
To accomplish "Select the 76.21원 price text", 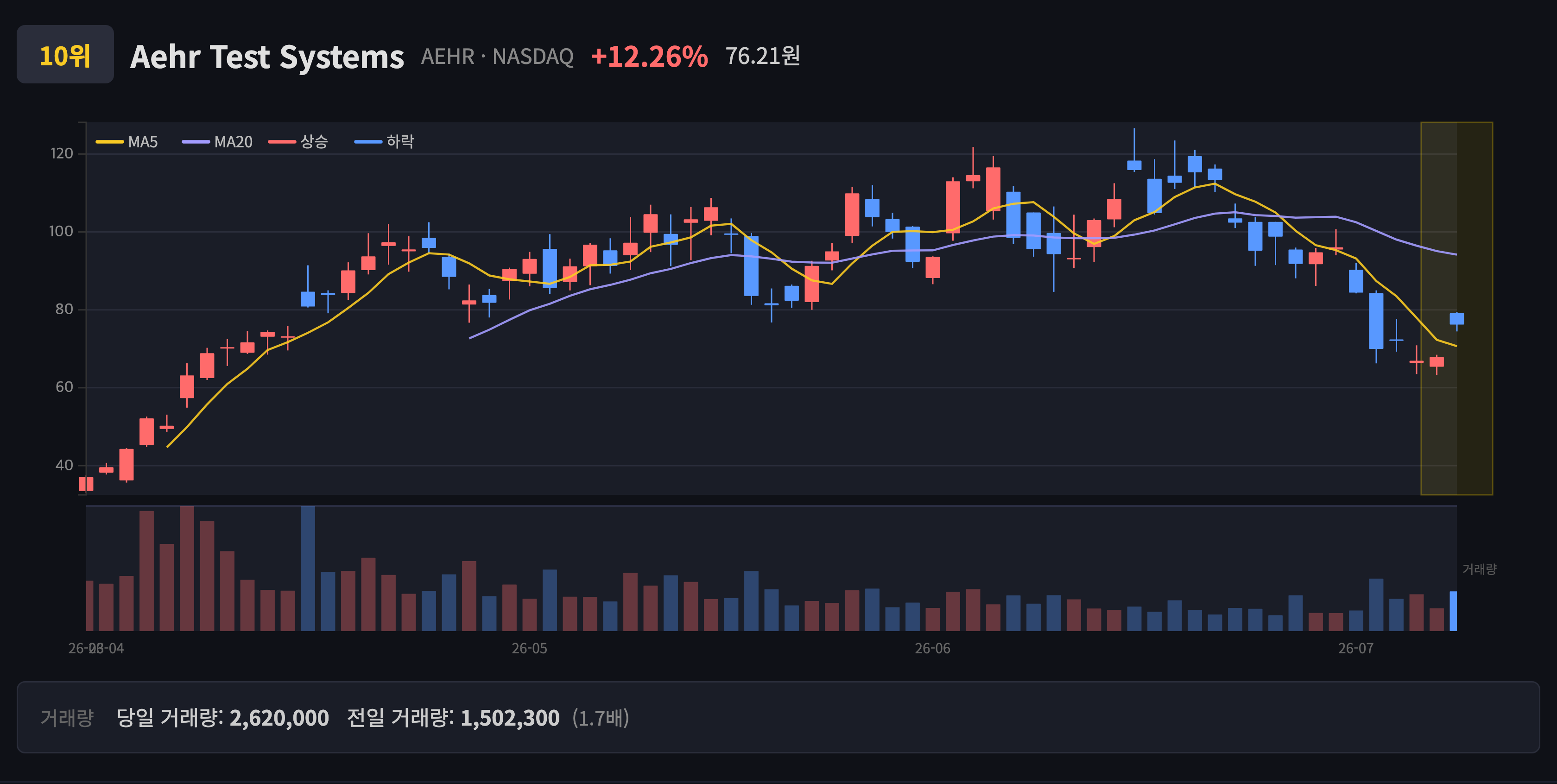I will [763, 56].
